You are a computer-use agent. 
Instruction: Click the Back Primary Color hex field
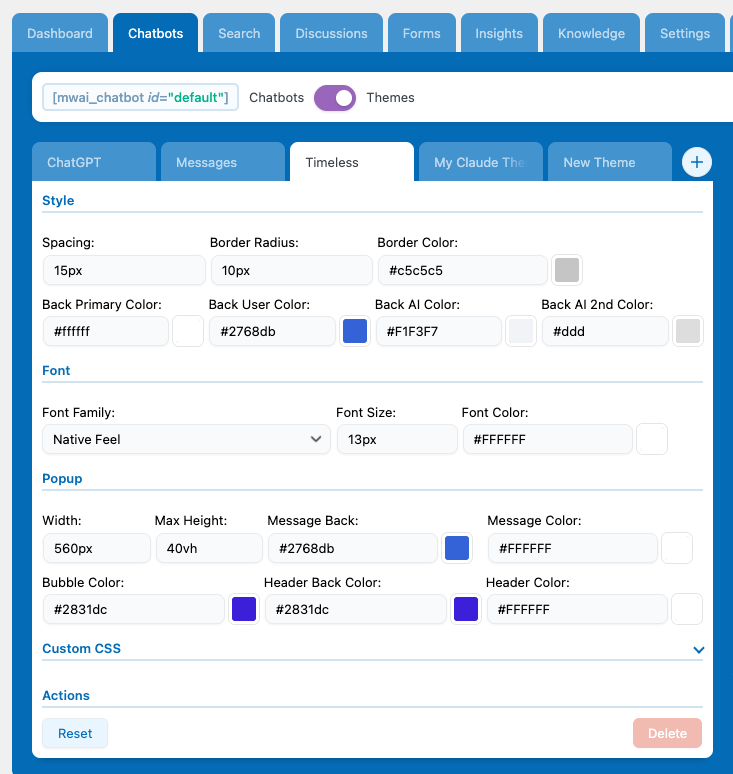(x=106, y=331)
